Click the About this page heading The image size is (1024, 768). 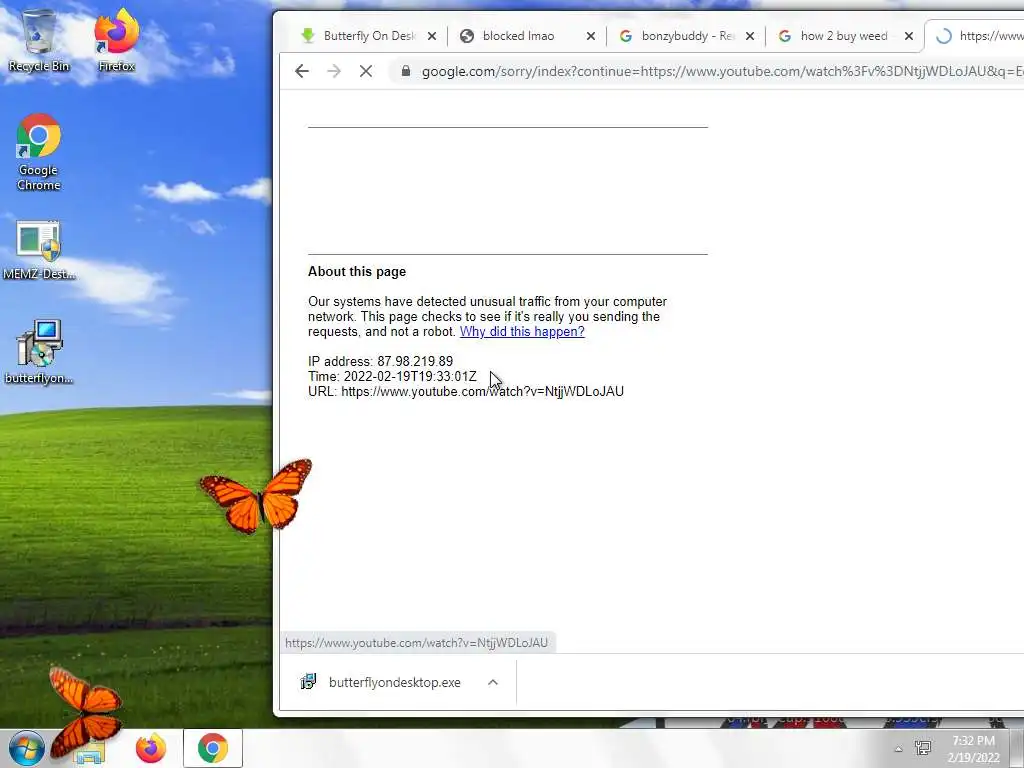(x=357, y=272)
